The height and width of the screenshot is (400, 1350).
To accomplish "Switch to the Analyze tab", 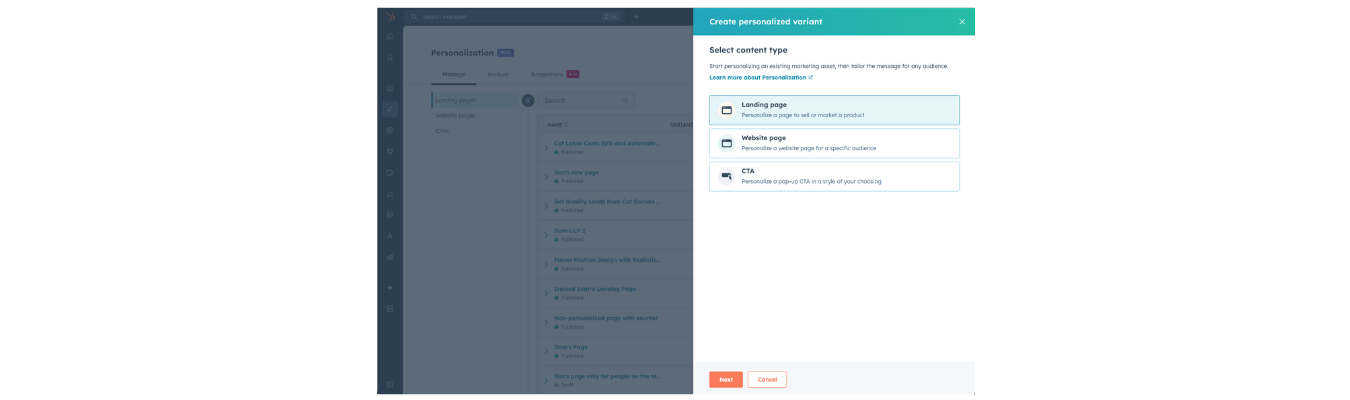I will click(497, 74).
